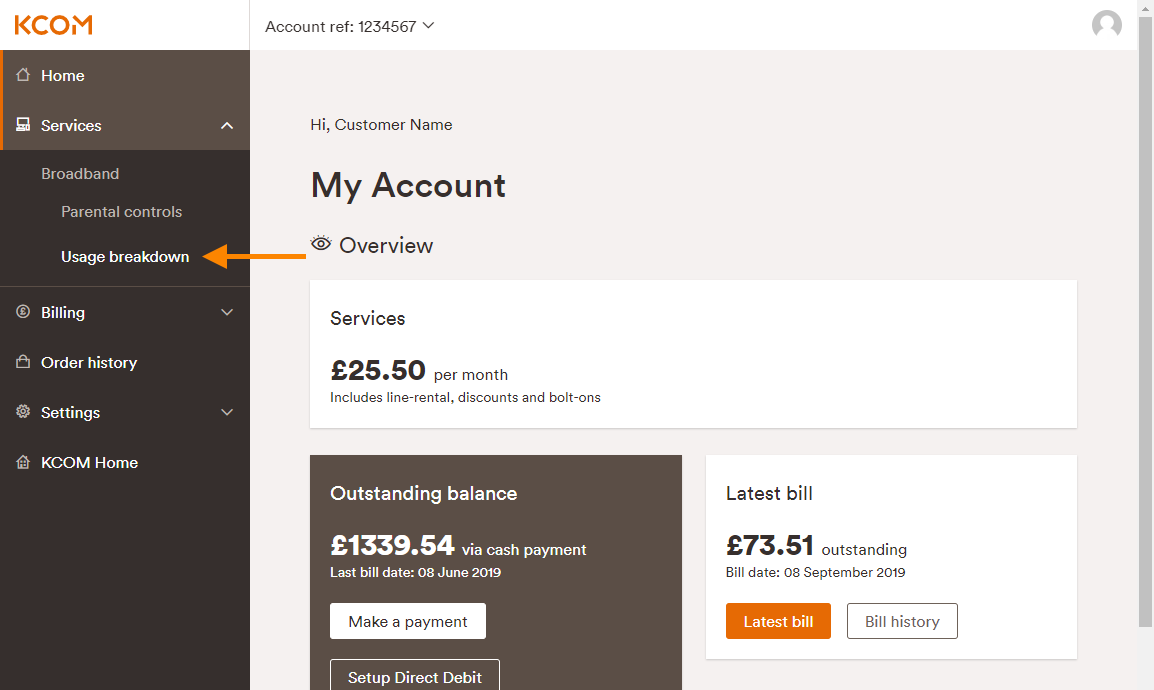Click the vertical page scrollbar
Image resolution: width=1154 pixels, height=690 pixels.
pos(1145,320)
